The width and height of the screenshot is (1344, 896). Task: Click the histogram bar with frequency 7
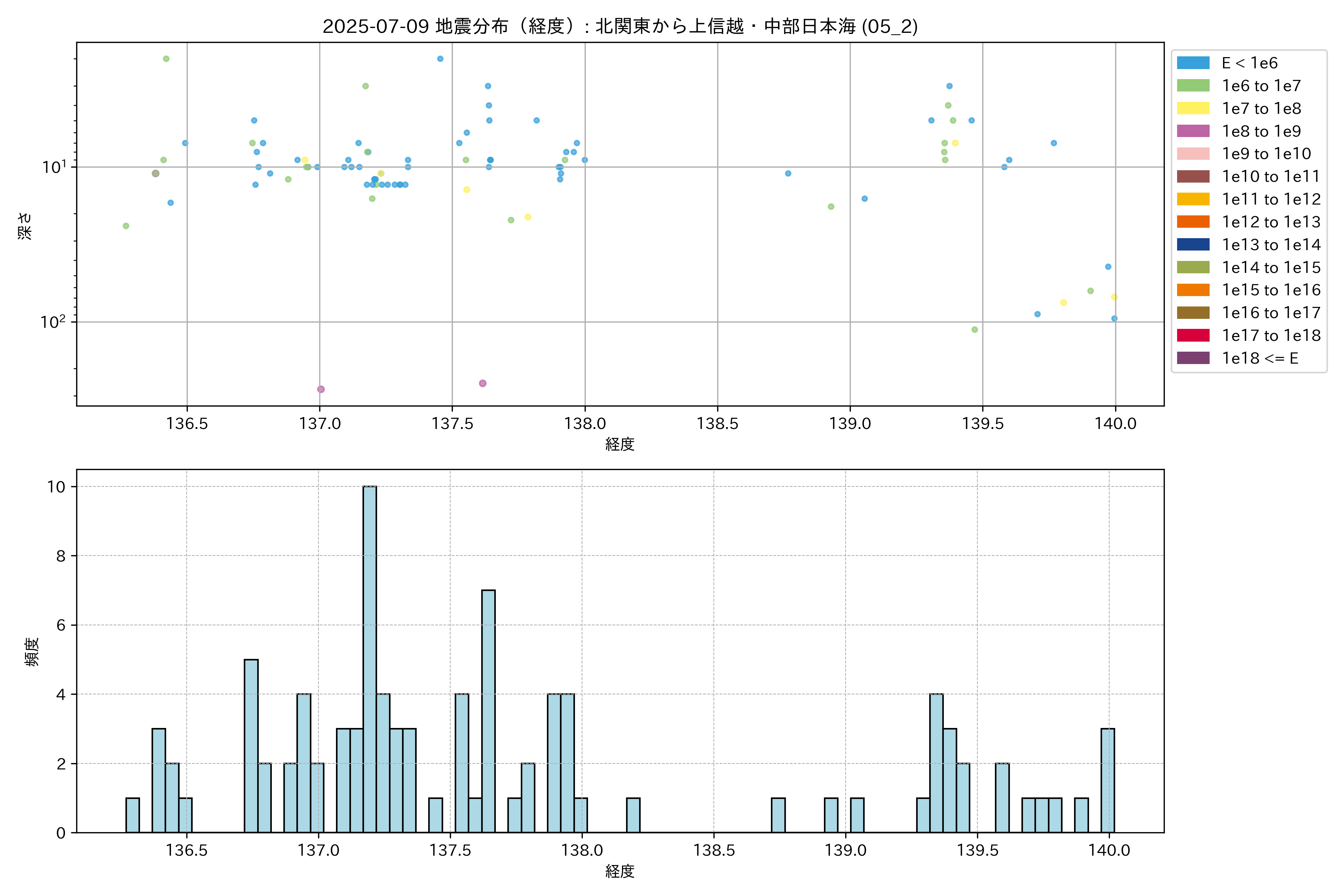[488, 711]
